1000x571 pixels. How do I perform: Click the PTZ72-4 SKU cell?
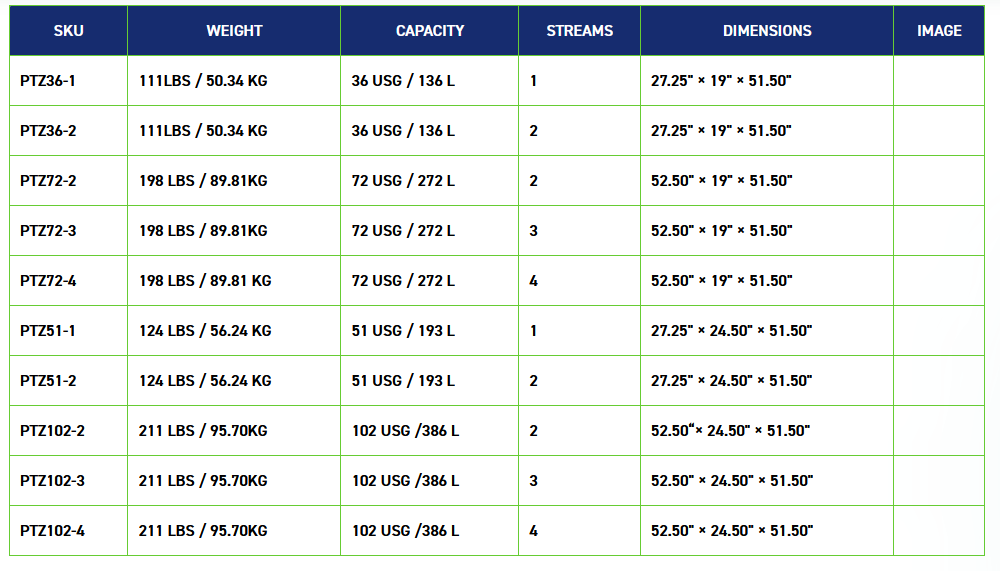pos(48,281)
